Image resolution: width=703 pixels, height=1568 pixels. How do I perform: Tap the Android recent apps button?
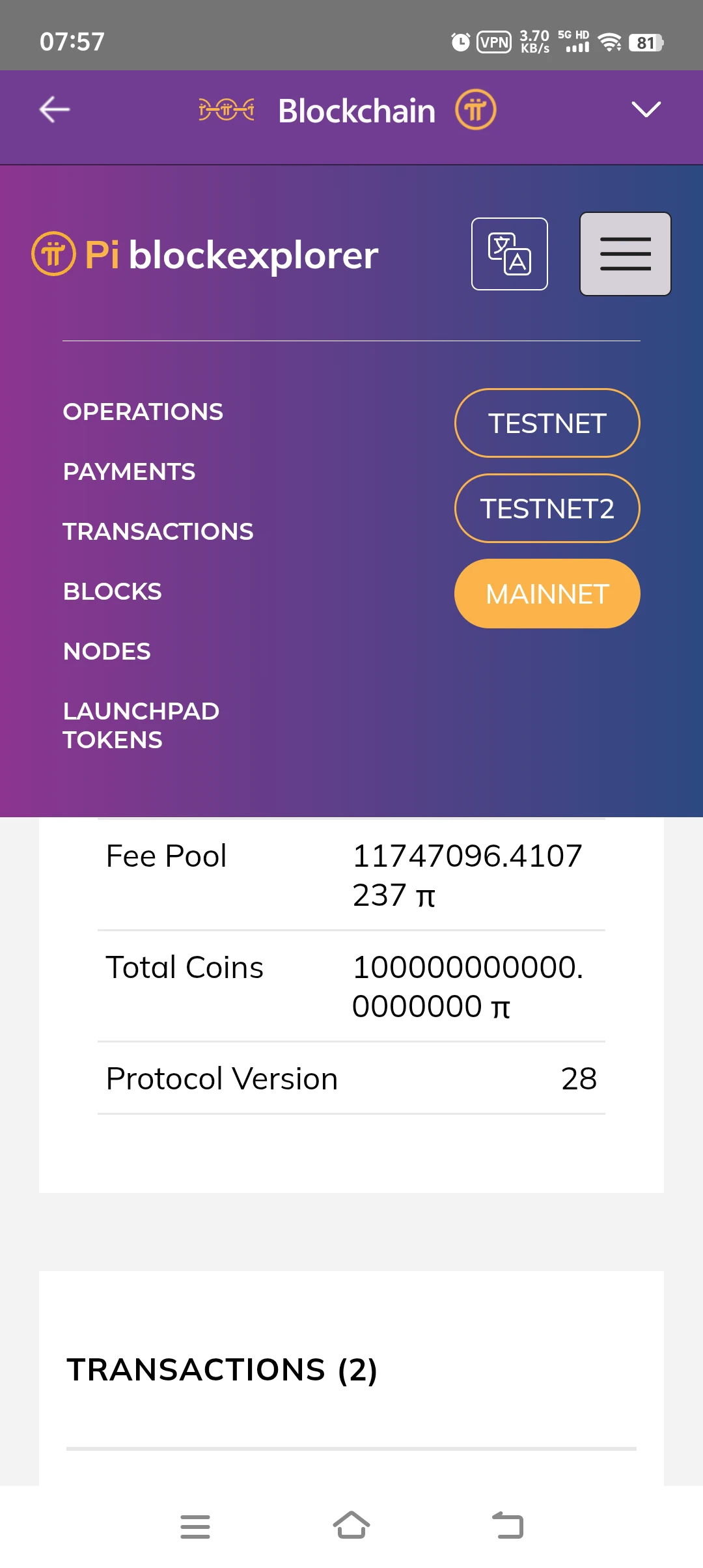(195, 1526)
